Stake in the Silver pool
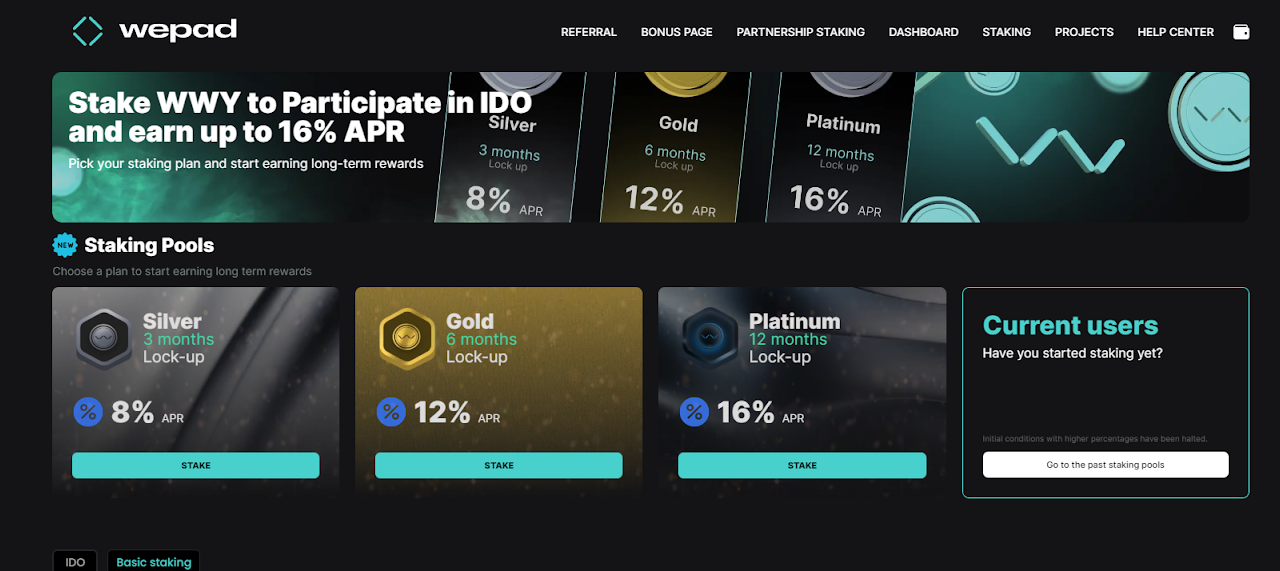The image size is (1280, 571). [x=196, y=465]
